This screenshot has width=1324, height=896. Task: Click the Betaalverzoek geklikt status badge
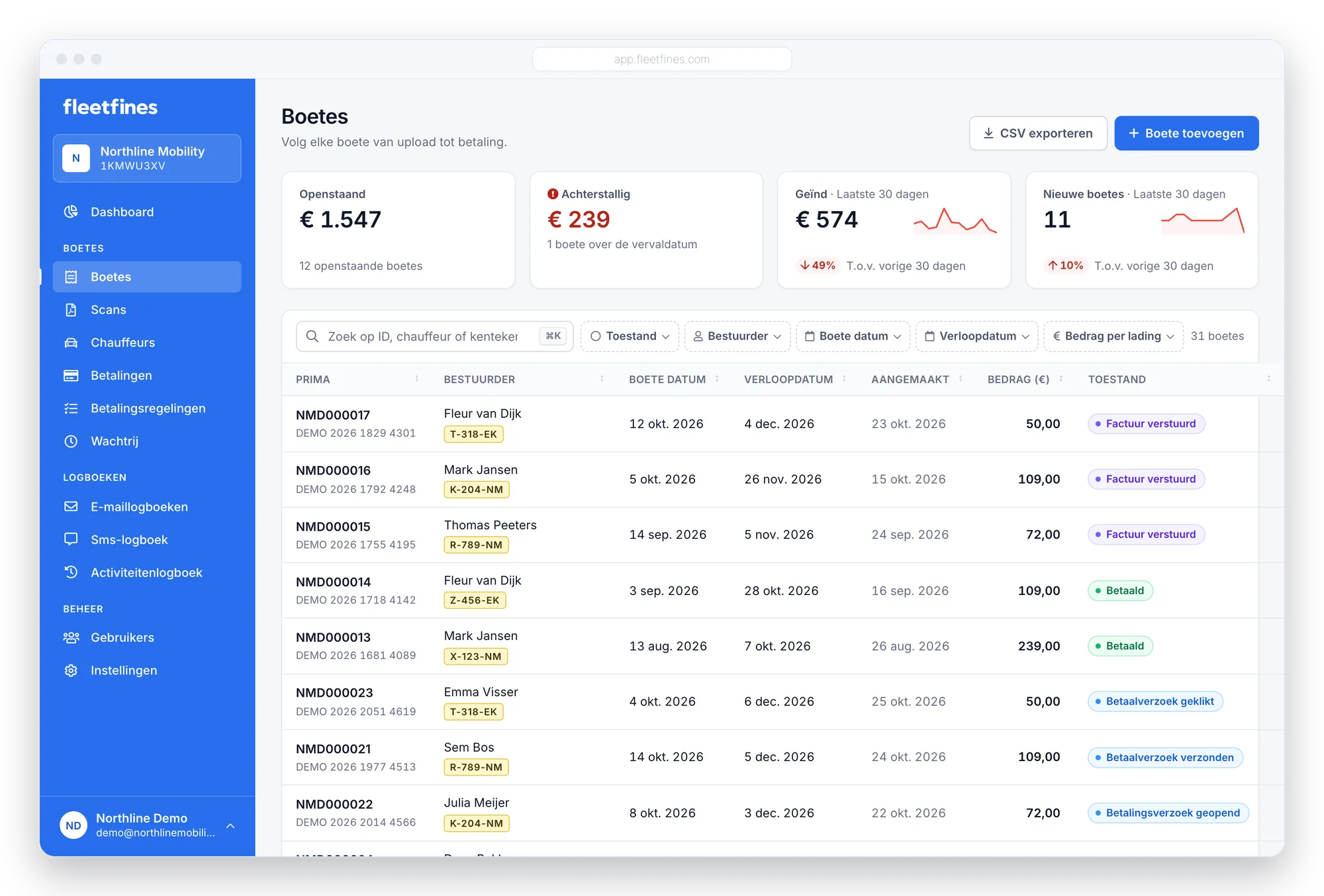tap(1155, 701)
